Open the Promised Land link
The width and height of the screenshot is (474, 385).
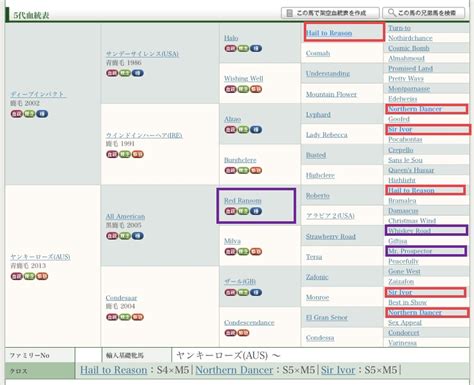(x=411, y=69)
